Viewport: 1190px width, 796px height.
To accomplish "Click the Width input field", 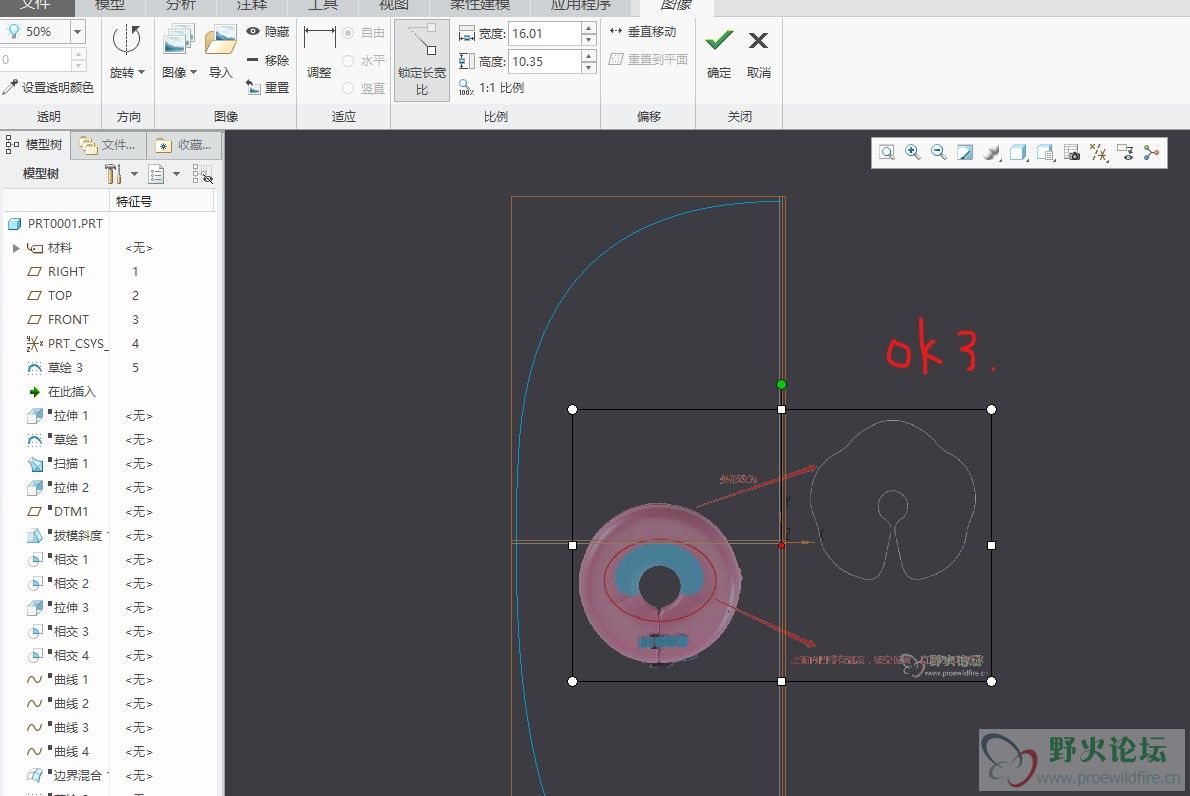I will click(544, 33).
